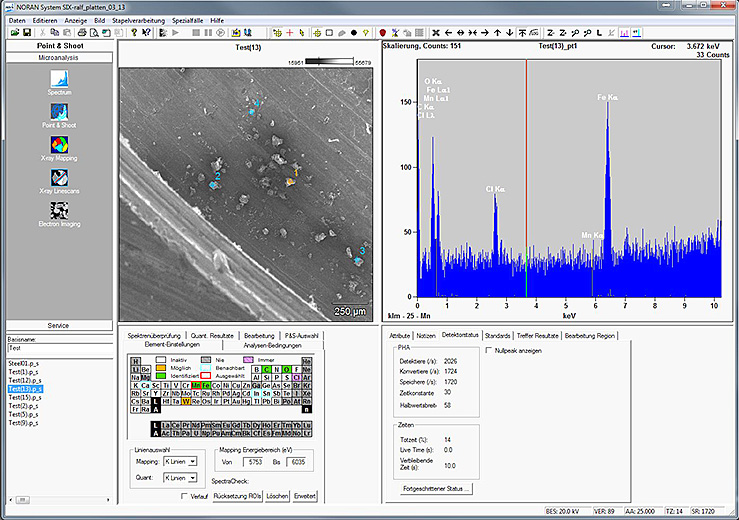Screen dimensions: 739x520
Task: Select the Point & Shoot mode icon
Action: (x=59, y=112)
